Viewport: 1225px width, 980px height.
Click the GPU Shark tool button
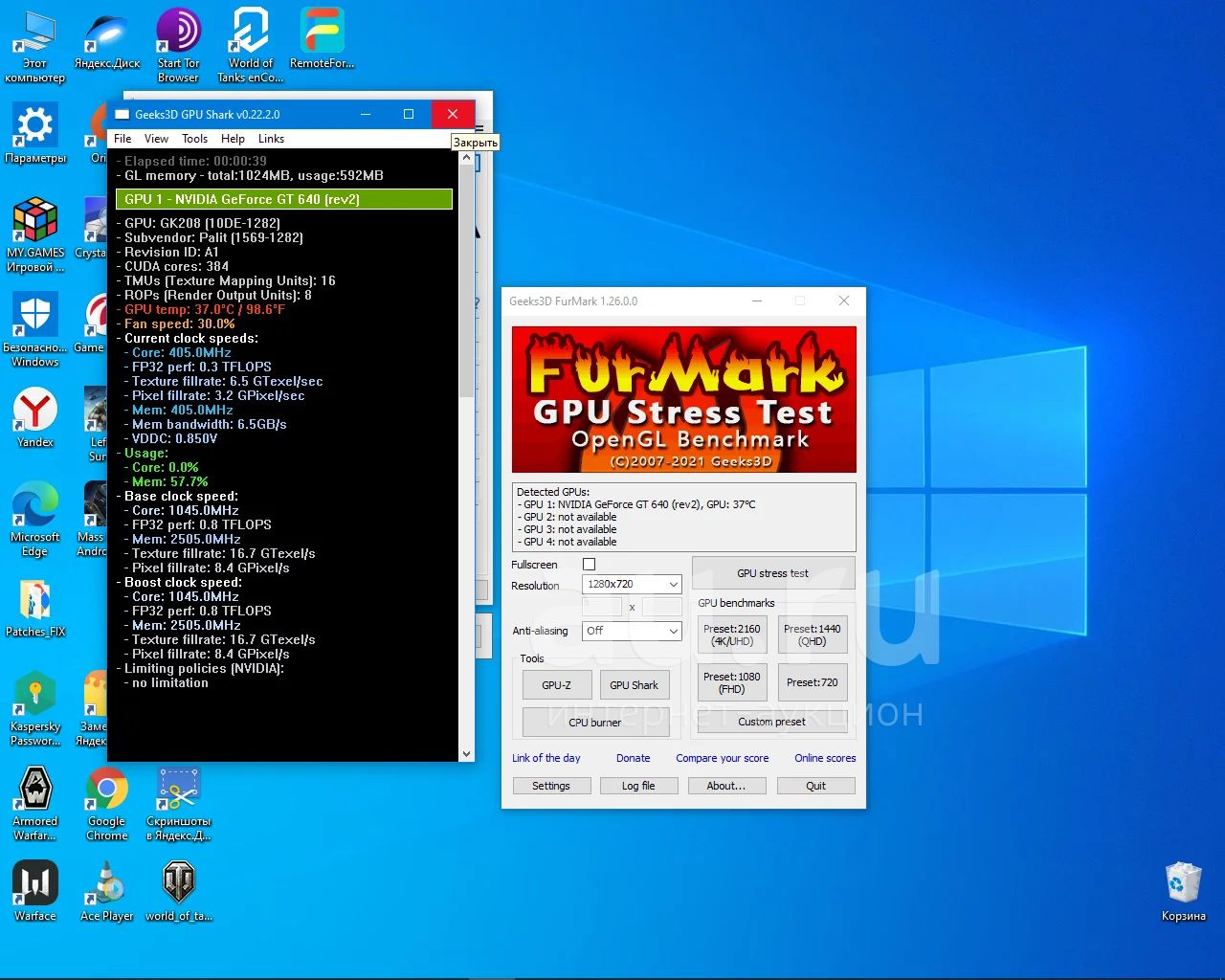pos(634,685)
